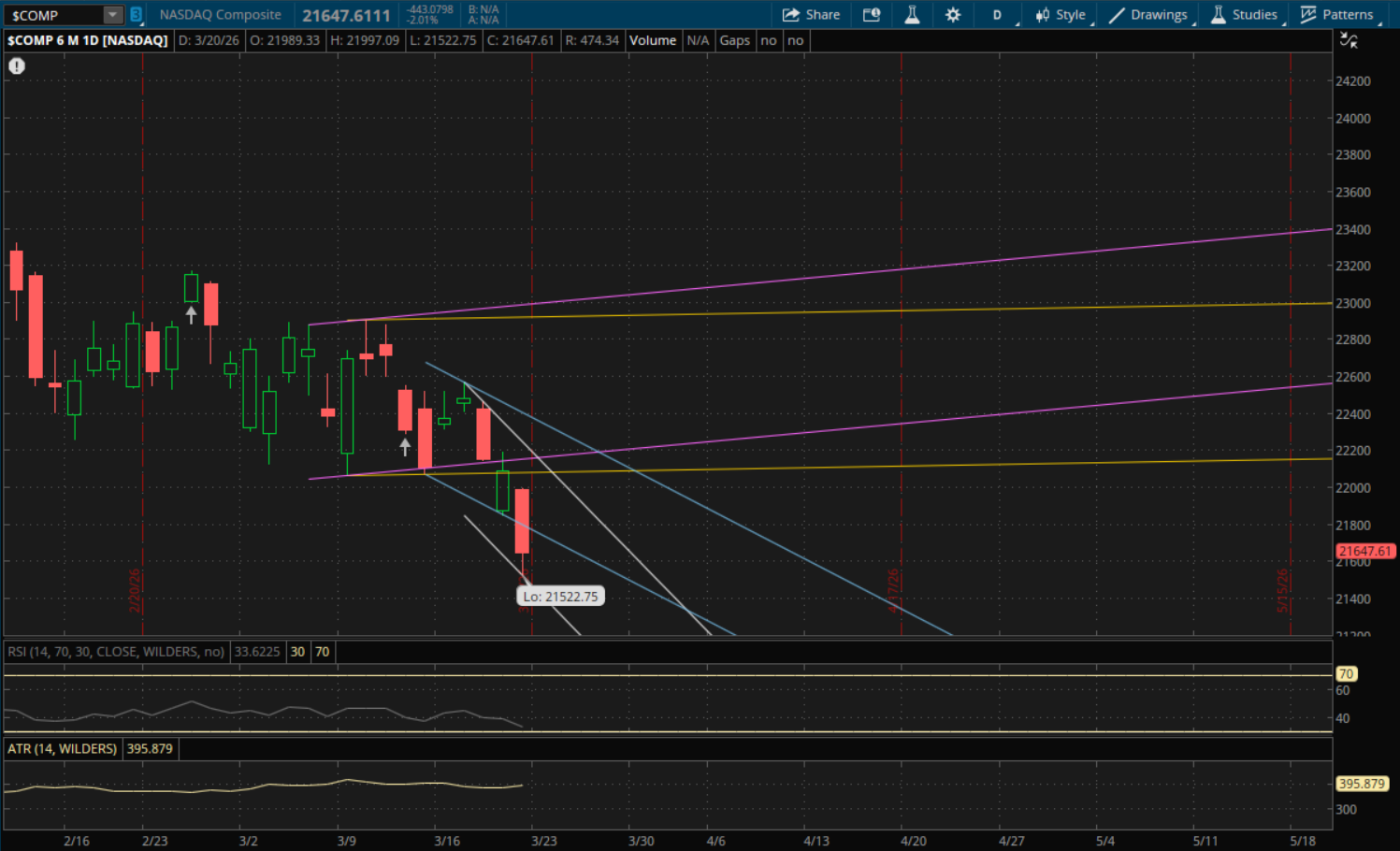The width and height of the screenshot is (1400, 851).
Task: Toggle the Volume label in chart header
Action: coord(652,40)
